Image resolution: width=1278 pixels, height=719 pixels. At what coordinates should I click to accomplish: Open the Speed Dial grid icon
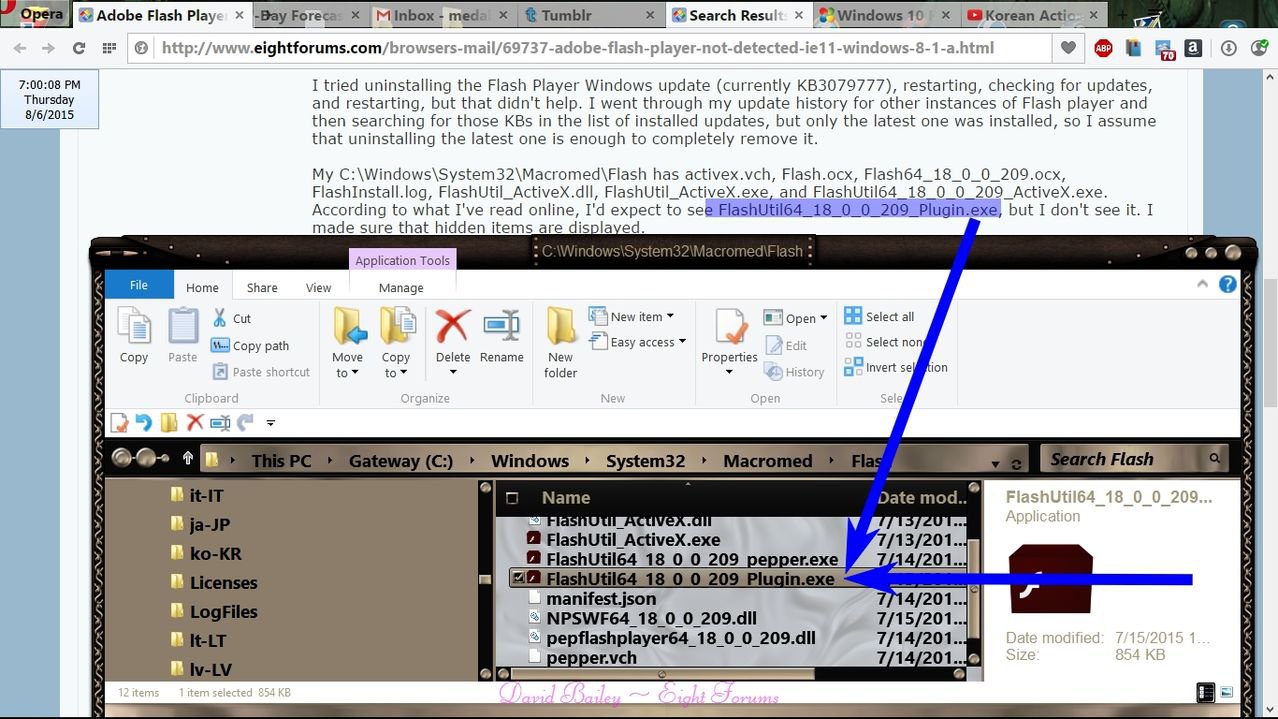108,48
